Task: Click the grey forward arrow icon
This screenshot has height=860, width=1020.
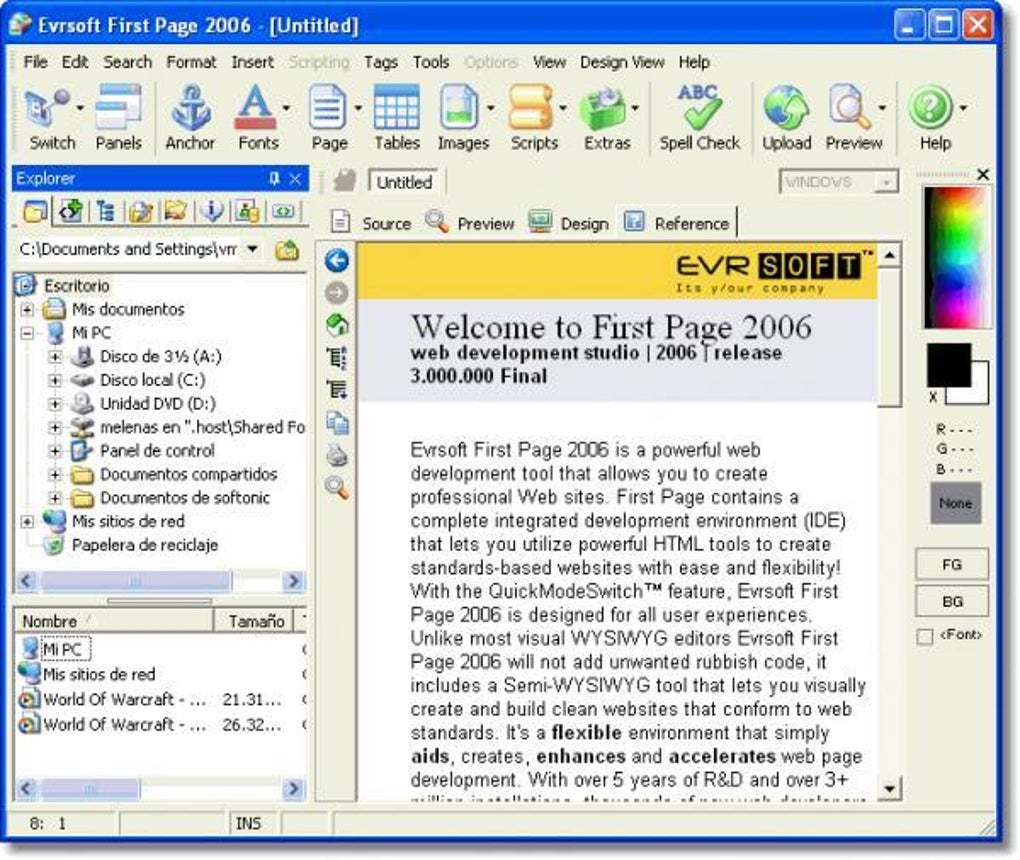Action: (x=336, y=293)
